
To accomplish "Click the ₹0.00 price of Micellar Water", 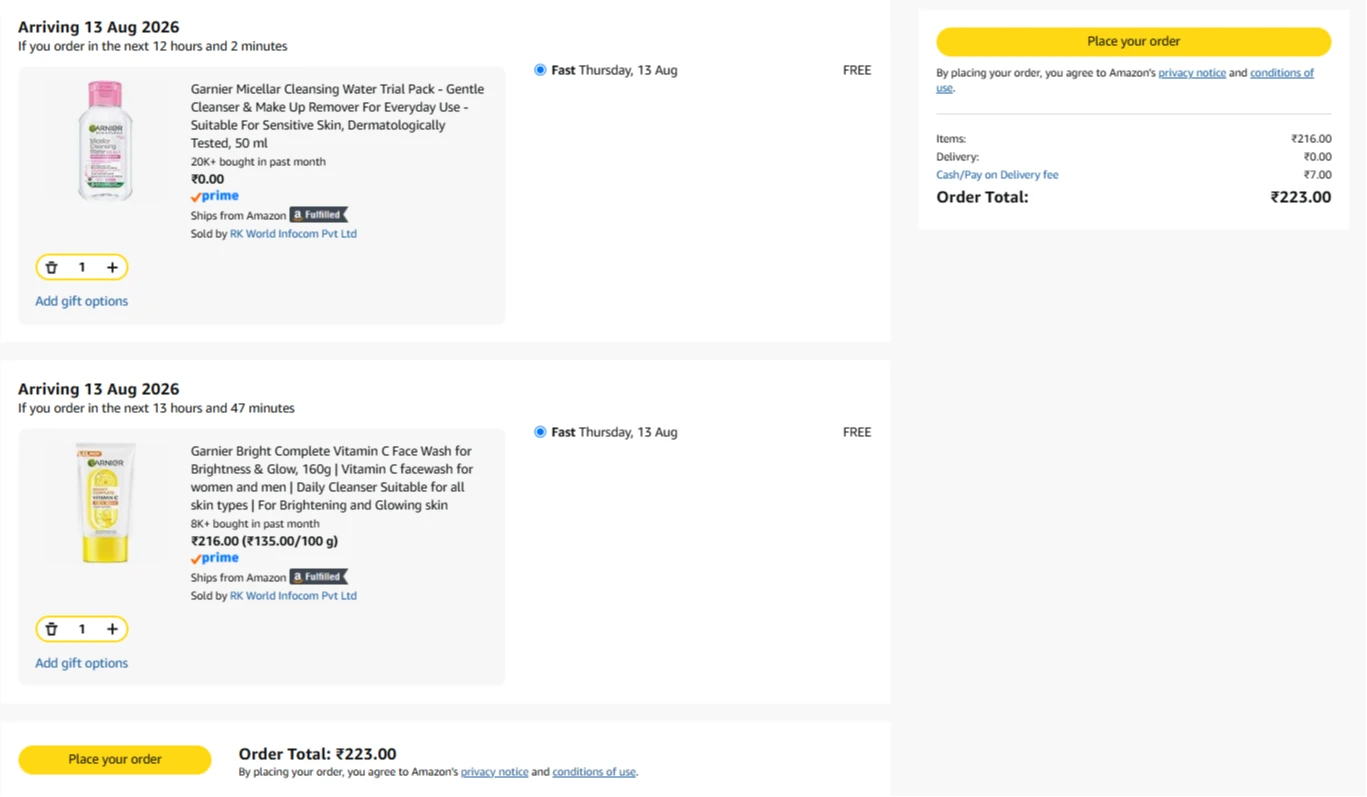I will pyautogui.click(x=208, y=180).
